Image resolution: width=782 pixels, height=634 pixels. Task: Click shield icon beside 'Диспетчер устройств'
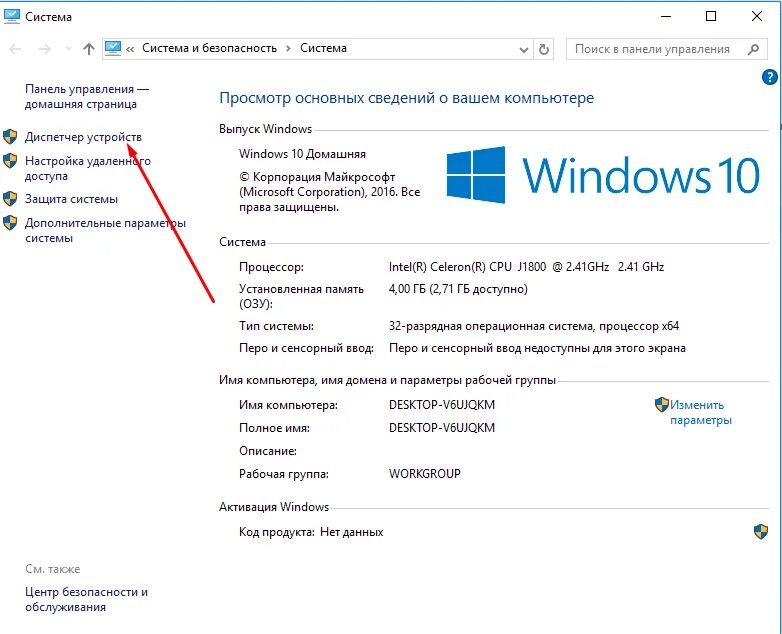[x=10, y=136]
